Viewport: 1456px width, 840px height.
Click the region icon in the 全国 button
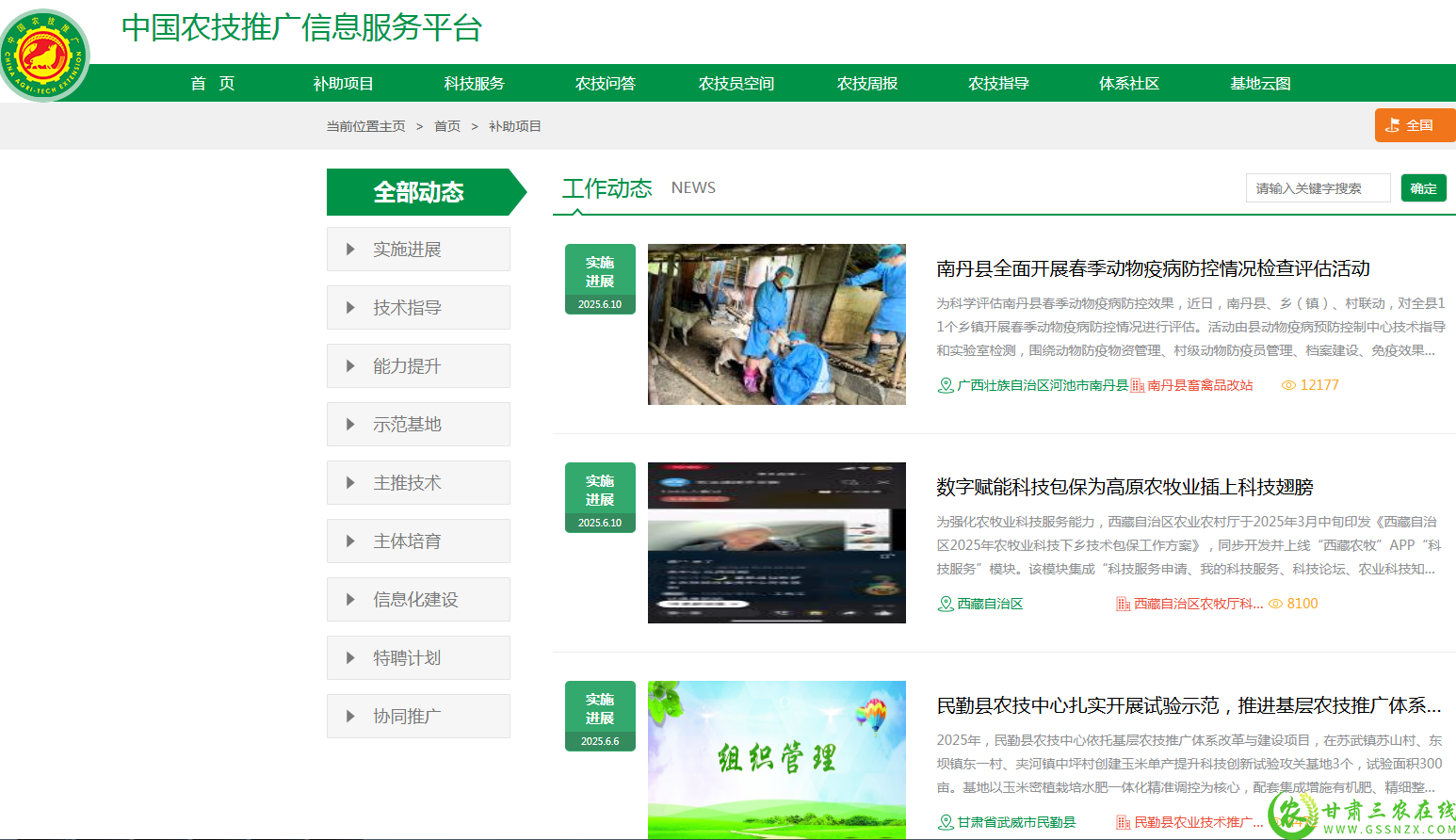[1393, 125]
